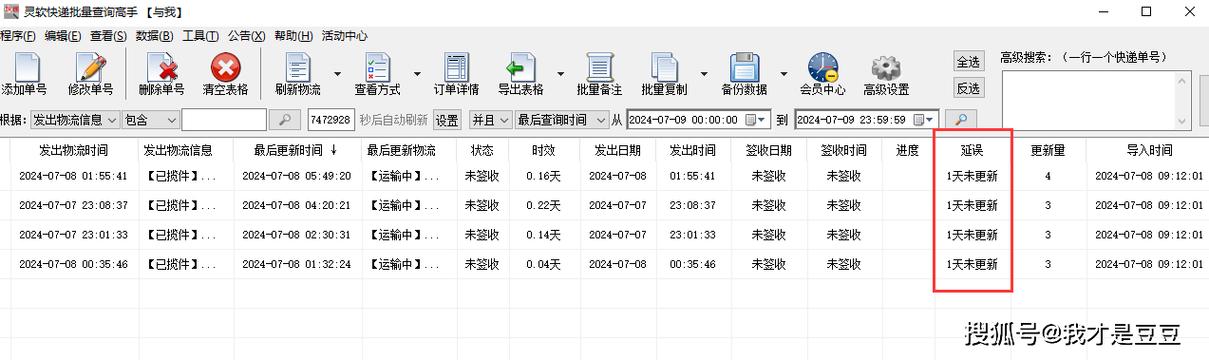Select cell 2024-07-07 23:01:33 in 发出物流时间

coord(74,235)
